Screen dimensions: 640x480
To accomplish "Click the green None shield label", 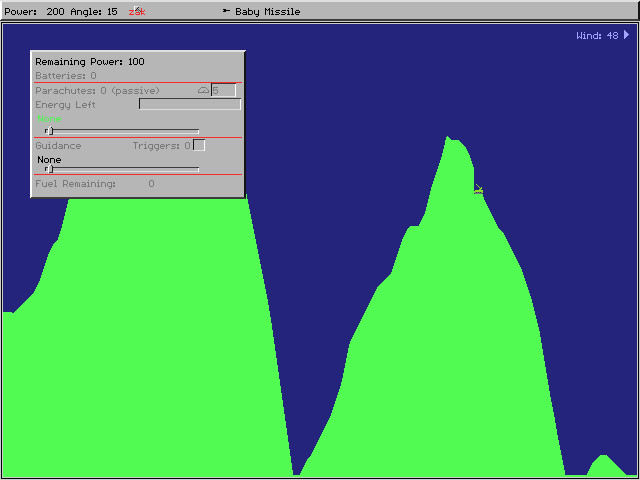I will pos(49,120).
